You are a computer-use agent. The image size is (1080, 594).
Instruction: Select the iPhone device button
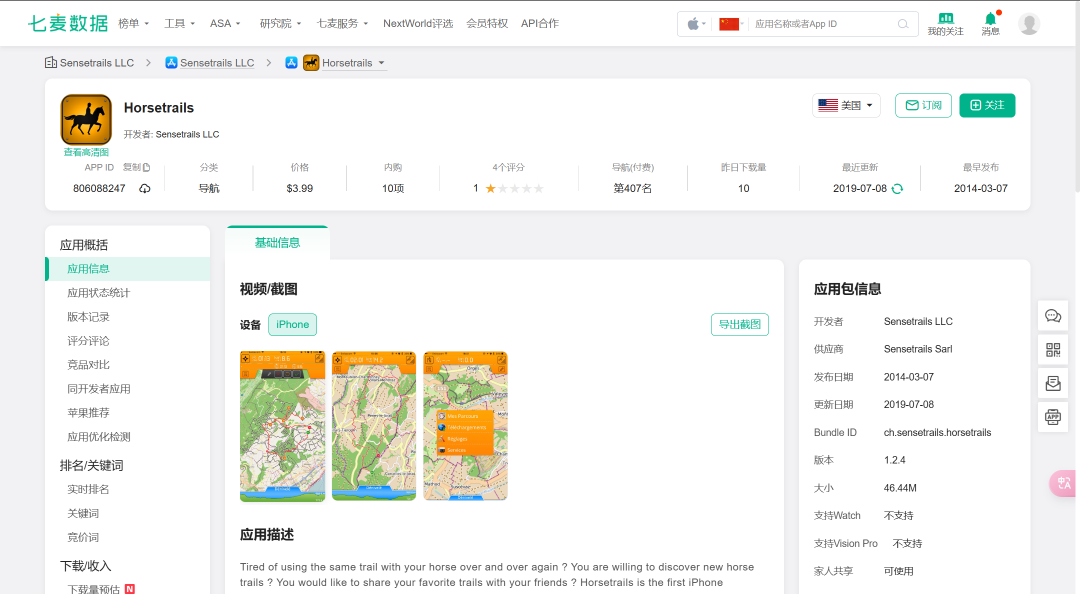click(x=292, y=325)
